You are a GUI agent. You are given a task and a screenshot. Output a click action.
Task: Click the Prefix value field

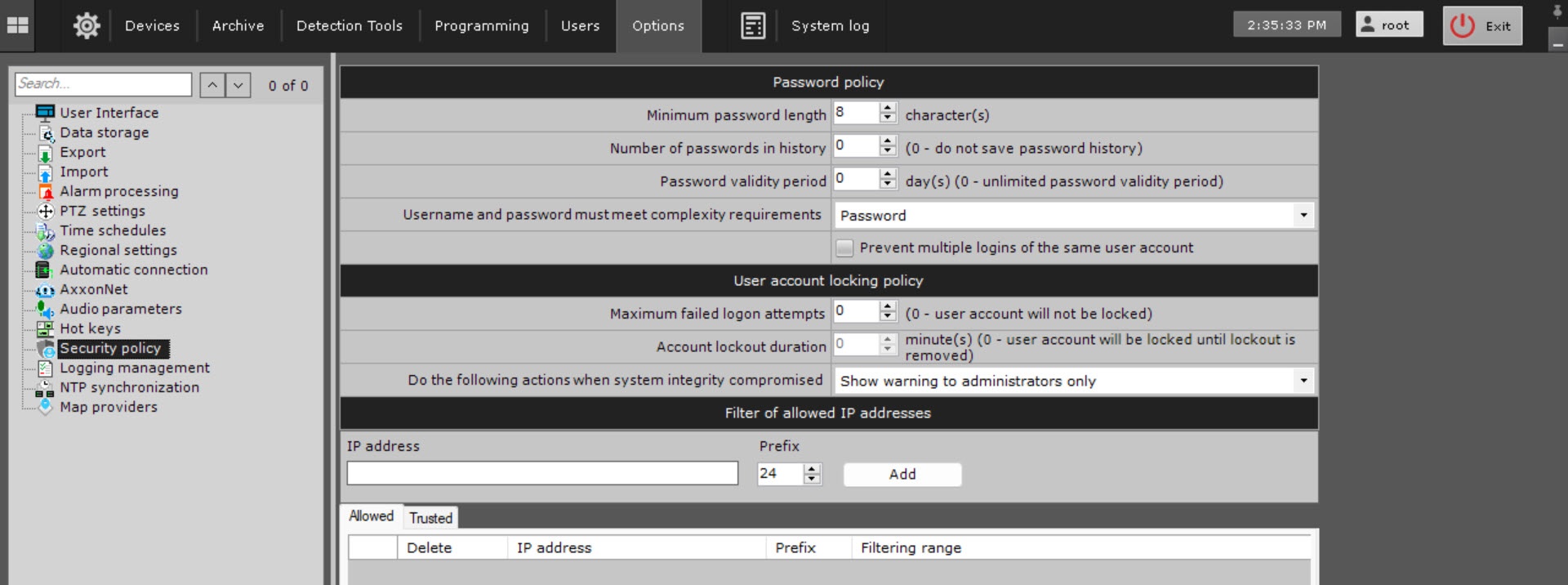click(x=780, y=474)
